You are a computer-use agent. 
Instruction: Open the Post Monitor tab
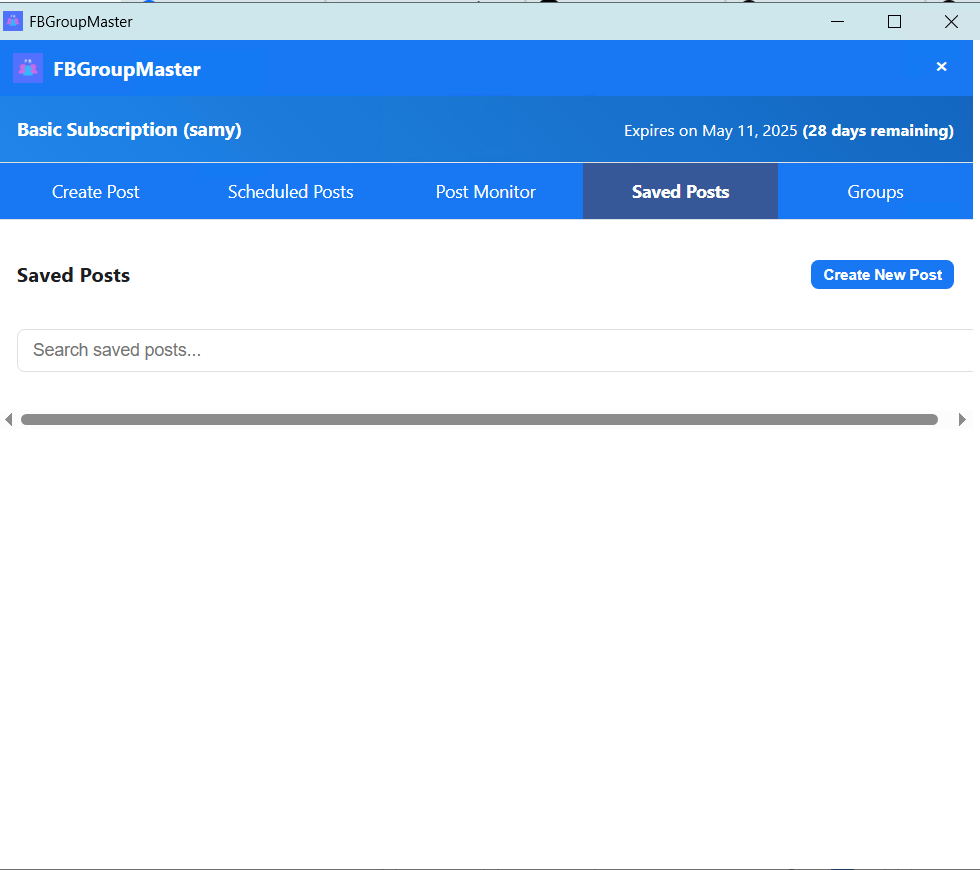485,191
